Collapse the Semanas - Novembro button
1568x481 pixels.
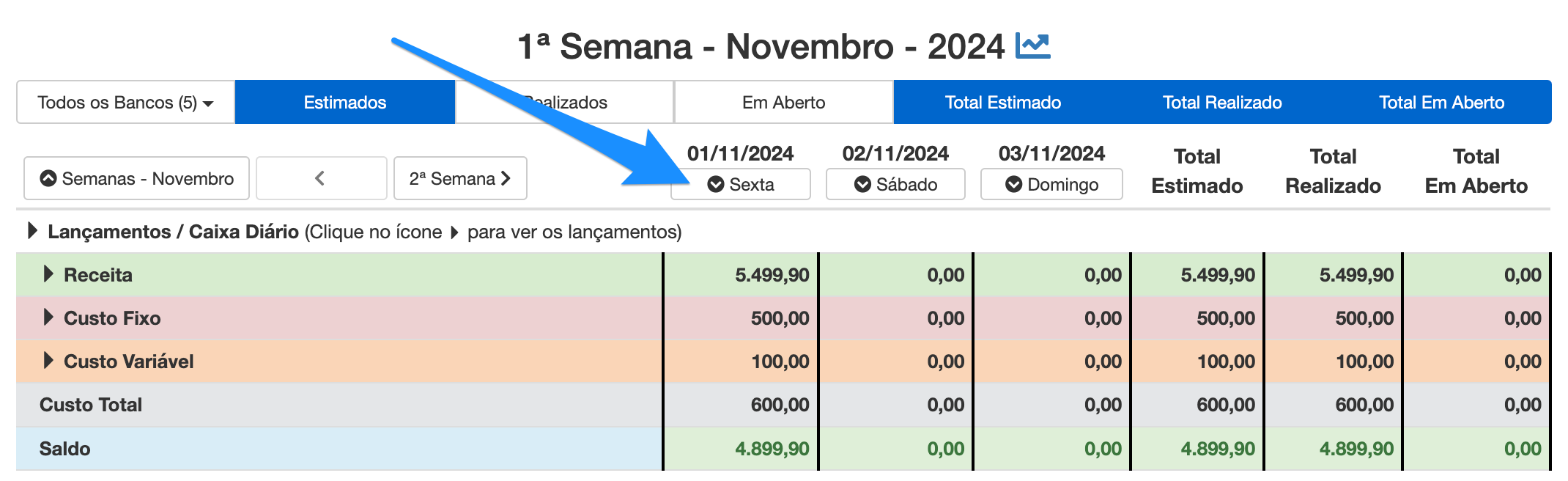click(x=136, y=178)
